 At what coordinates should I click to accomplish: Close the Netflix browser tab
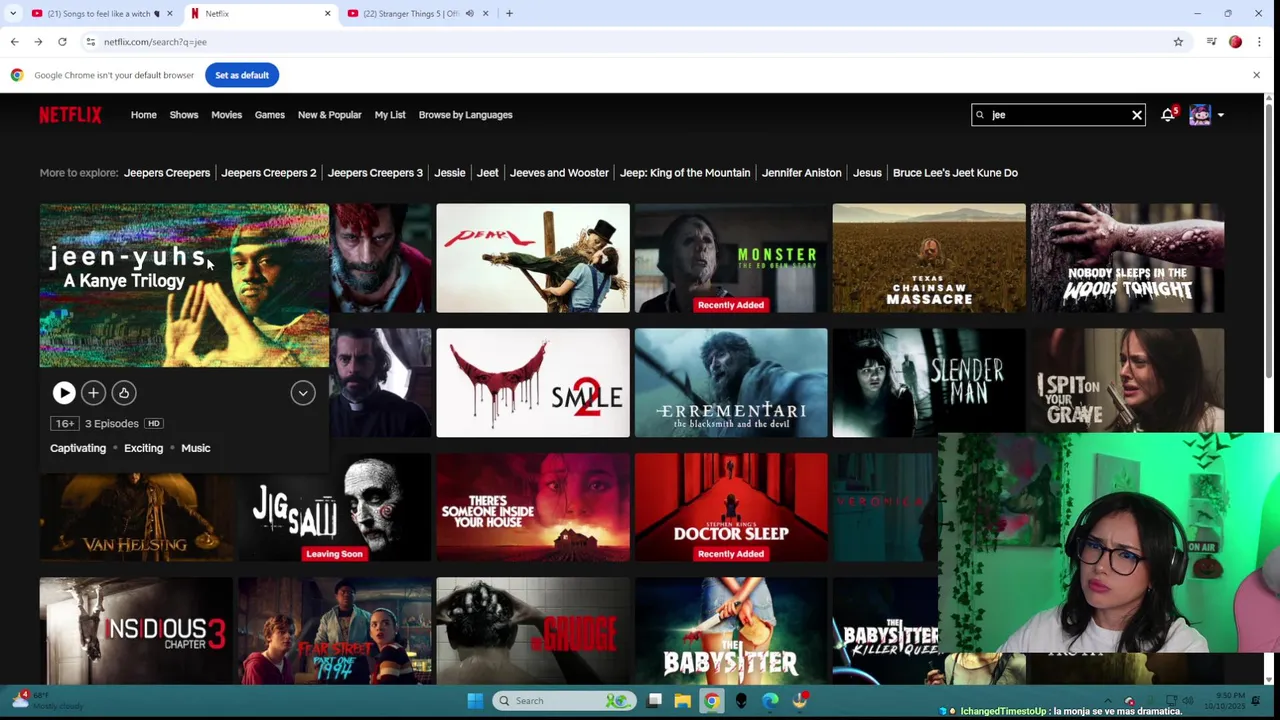327,14
